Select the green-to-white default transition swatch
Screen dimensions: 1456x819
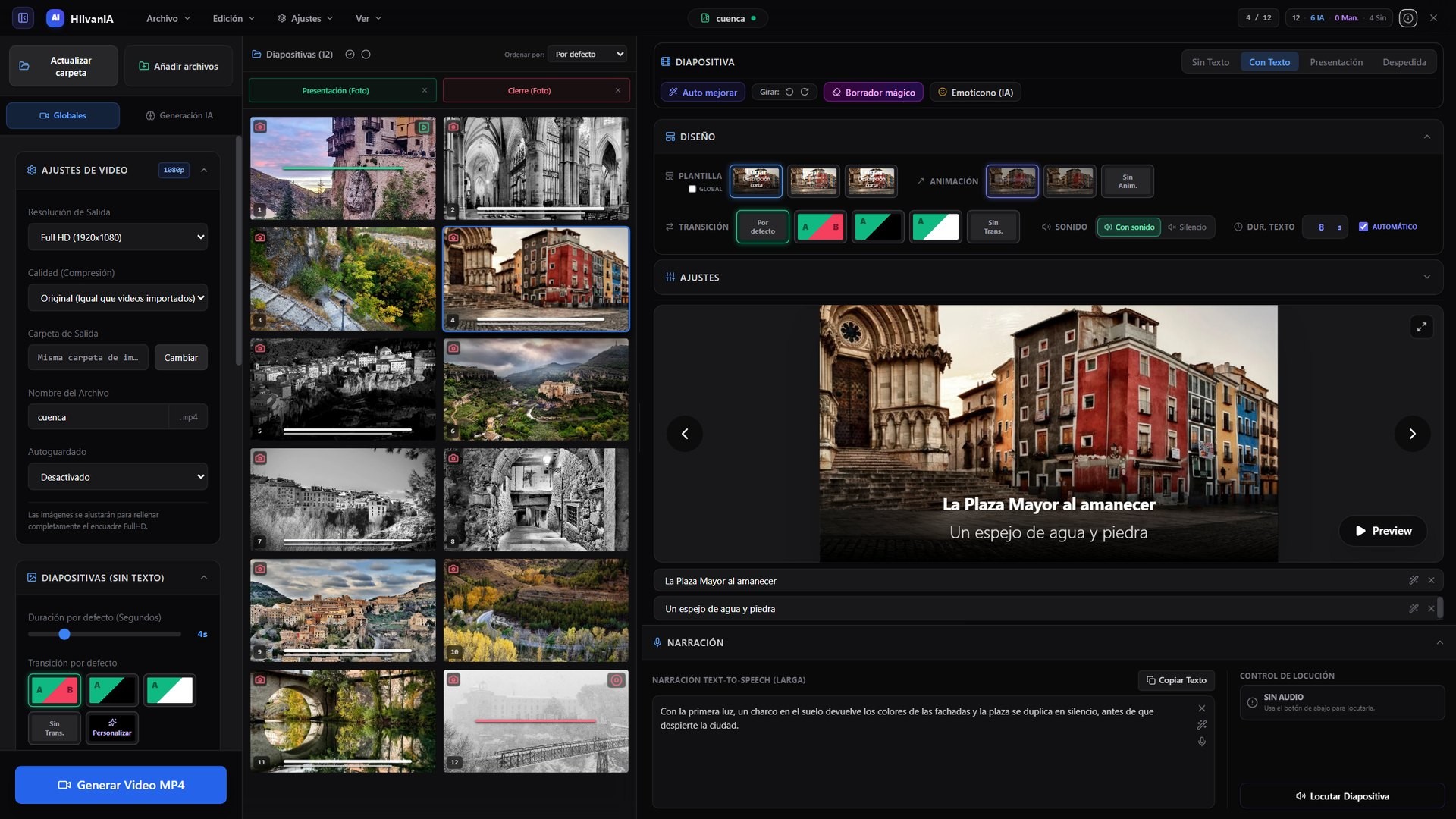(170, 690)
